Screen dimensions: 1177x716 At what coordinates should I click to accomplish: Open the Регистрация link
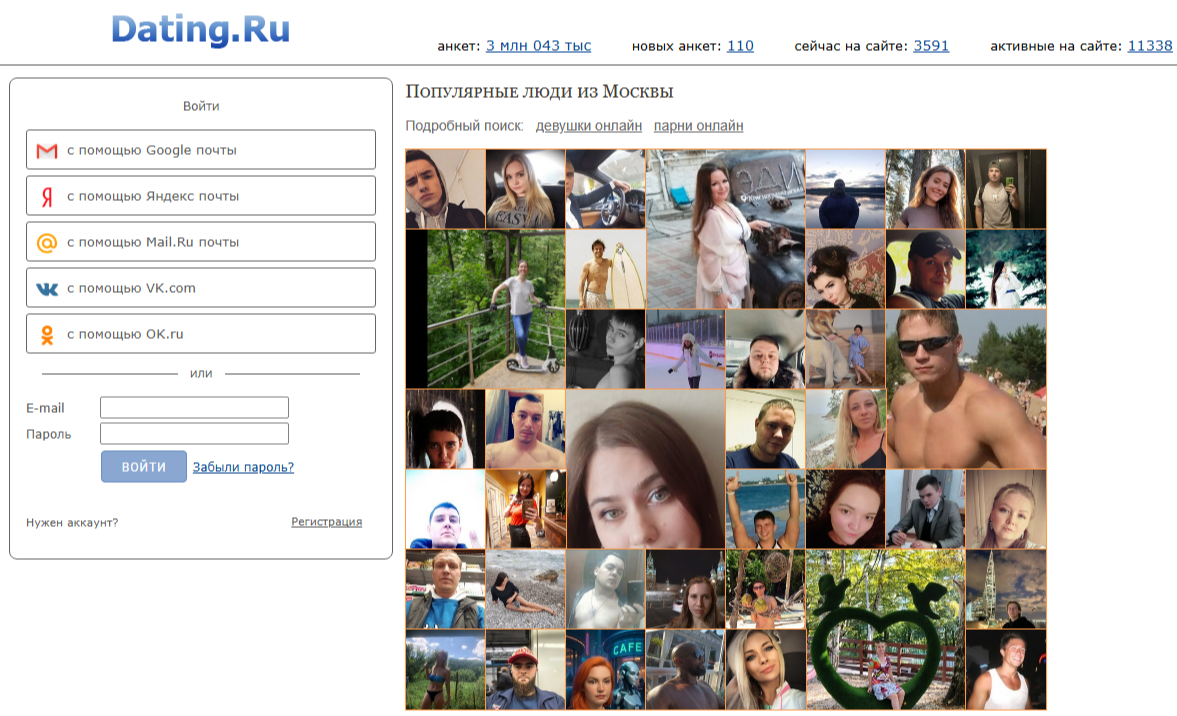326,522
